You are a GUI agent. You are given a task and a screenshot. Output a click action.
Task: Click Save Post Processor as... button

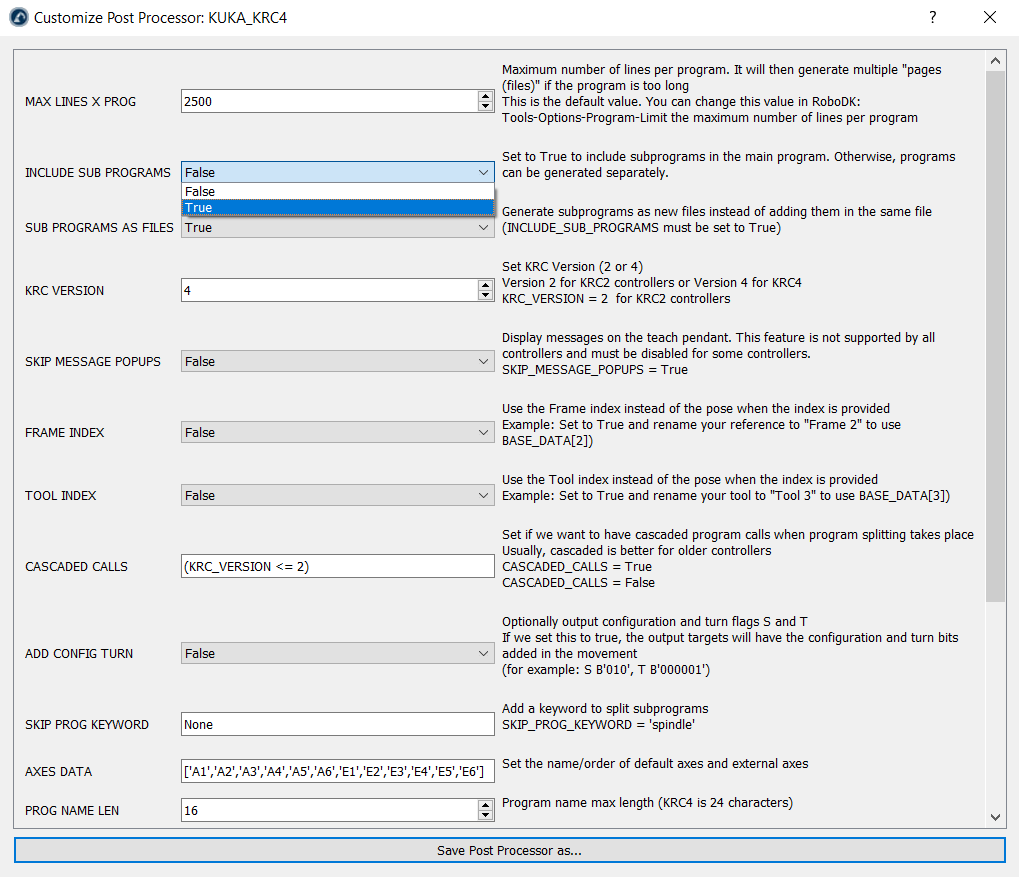(509, 851)
